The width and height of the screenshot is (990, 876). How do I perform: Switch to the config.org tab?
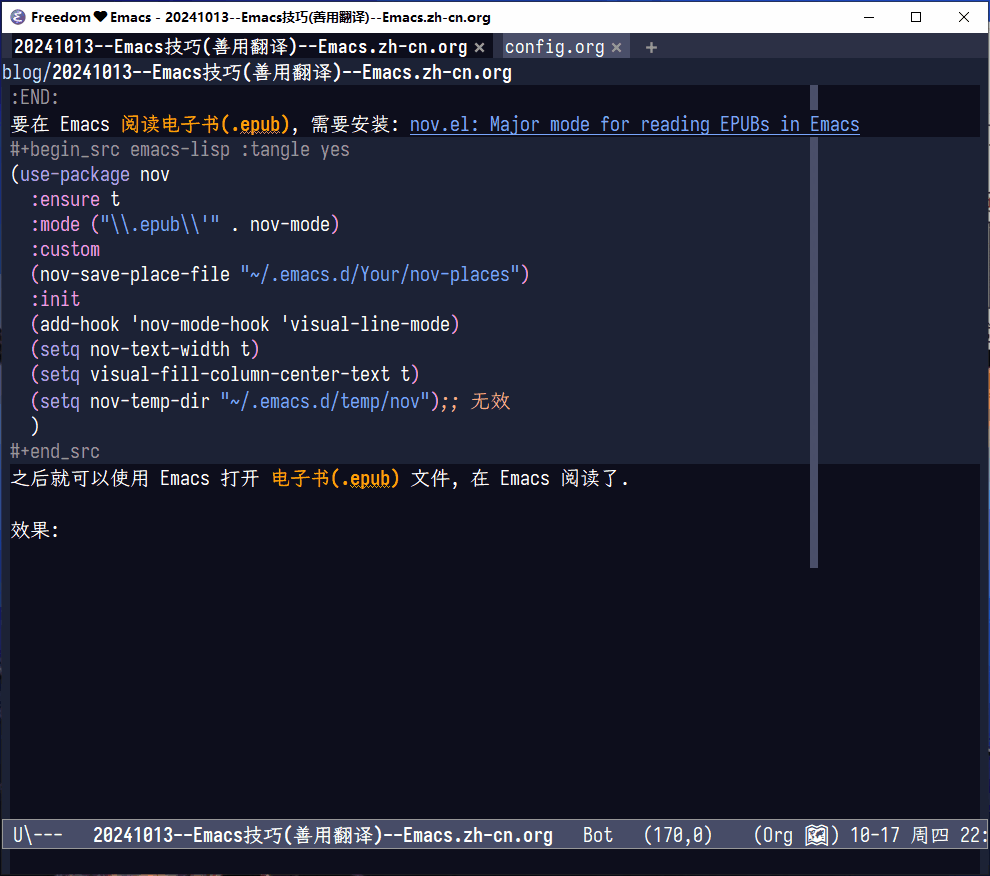[x=554, y=47]
